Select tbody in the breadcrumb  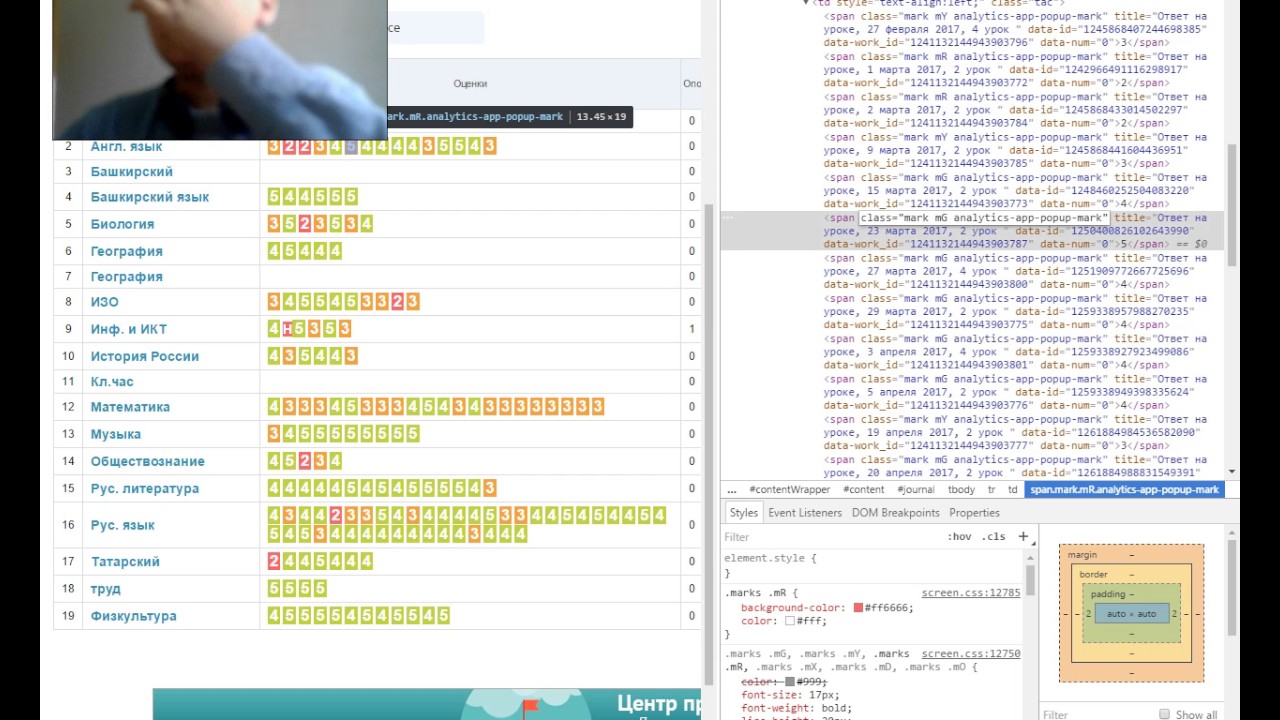coord(961,490)
